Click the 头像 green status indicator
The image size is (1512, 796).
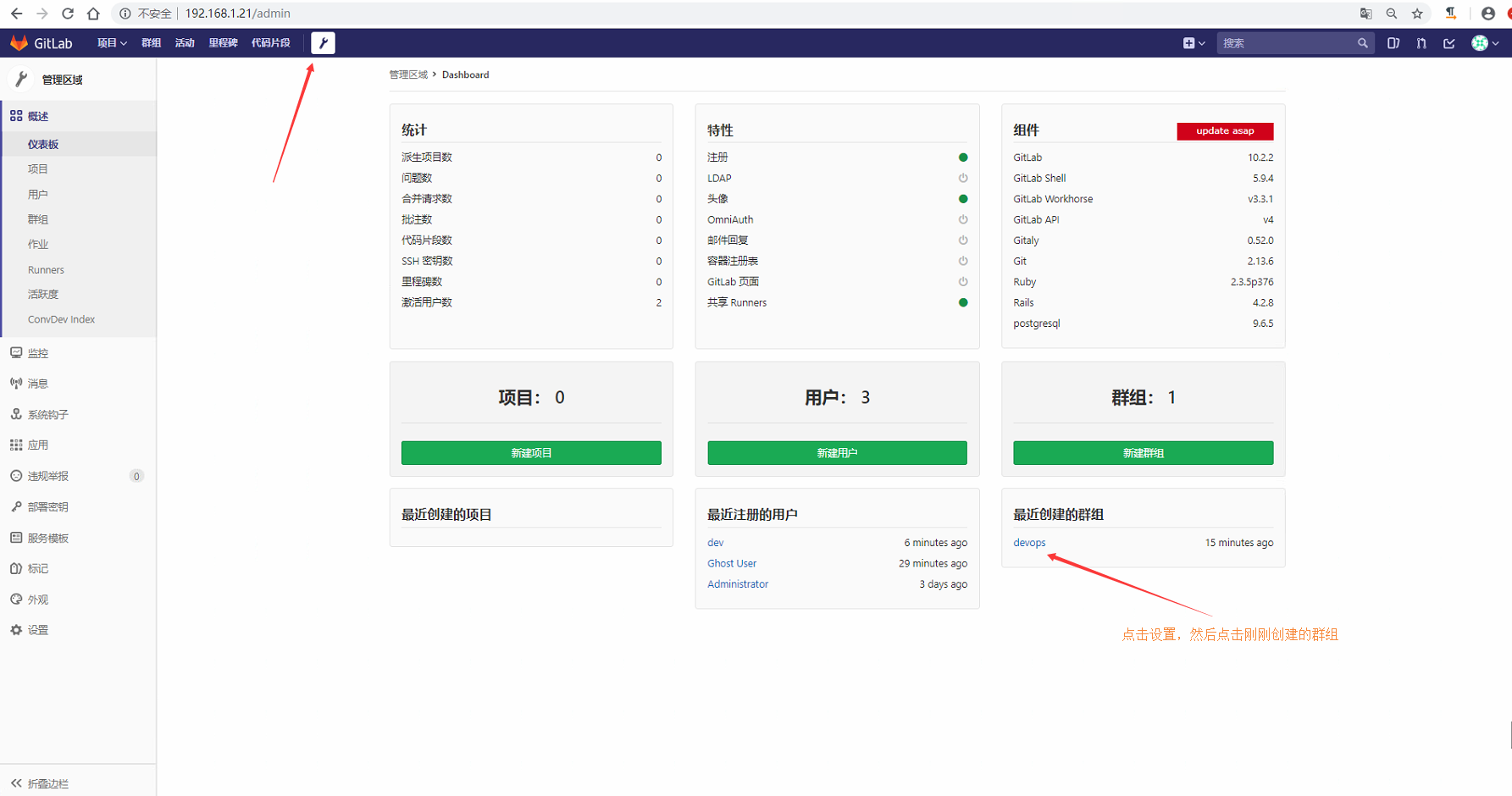(x=963, y=199)
